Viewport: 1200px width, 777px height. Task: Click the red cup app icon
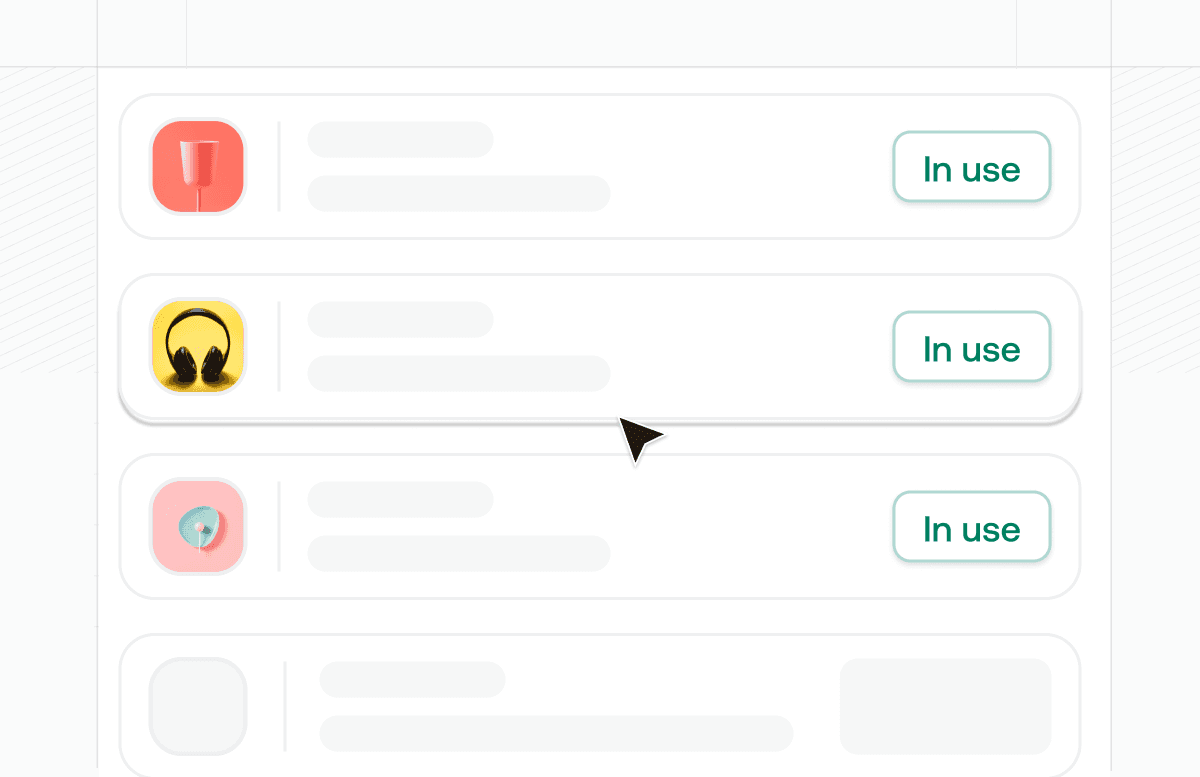pos(198,166)
